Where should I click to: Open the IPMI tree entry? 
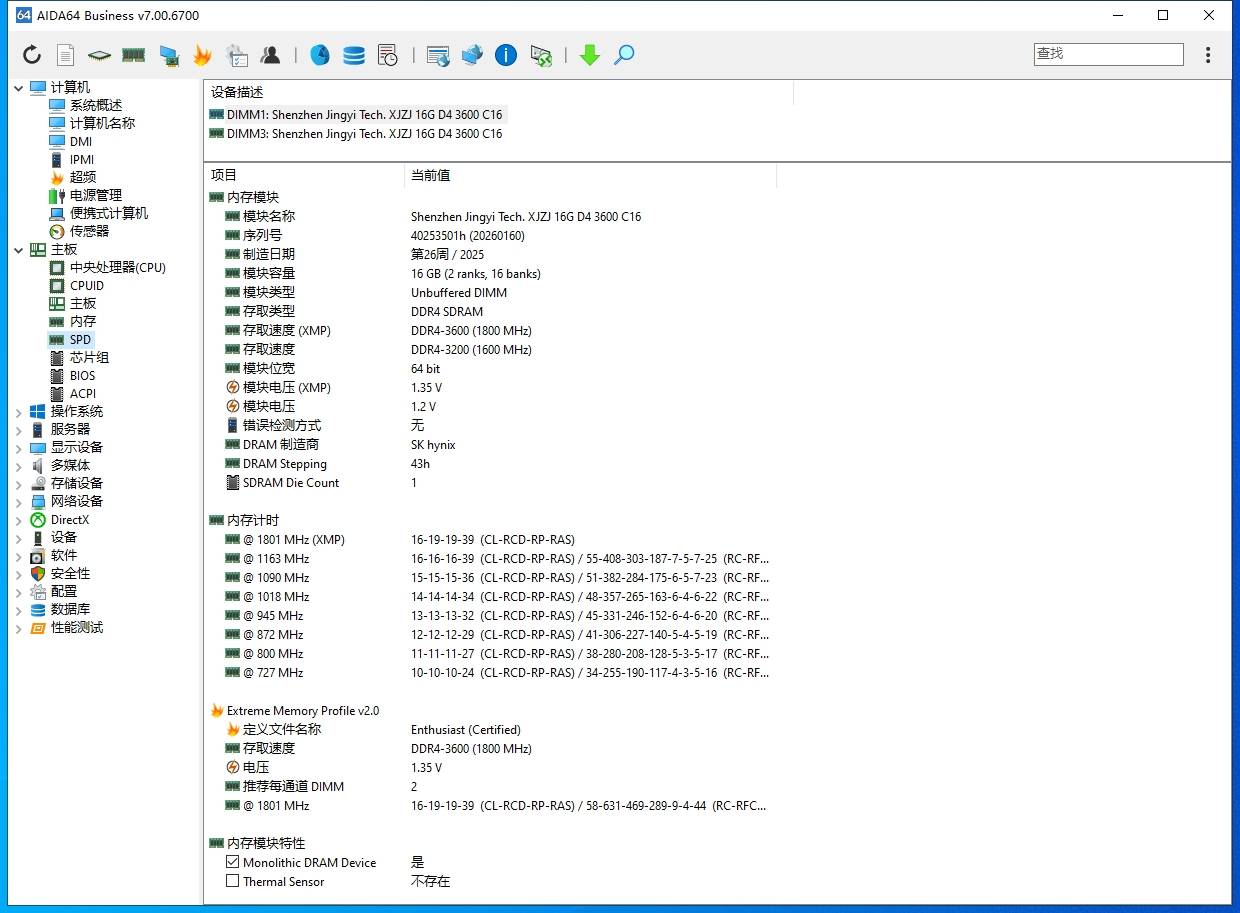pos(82,159)
